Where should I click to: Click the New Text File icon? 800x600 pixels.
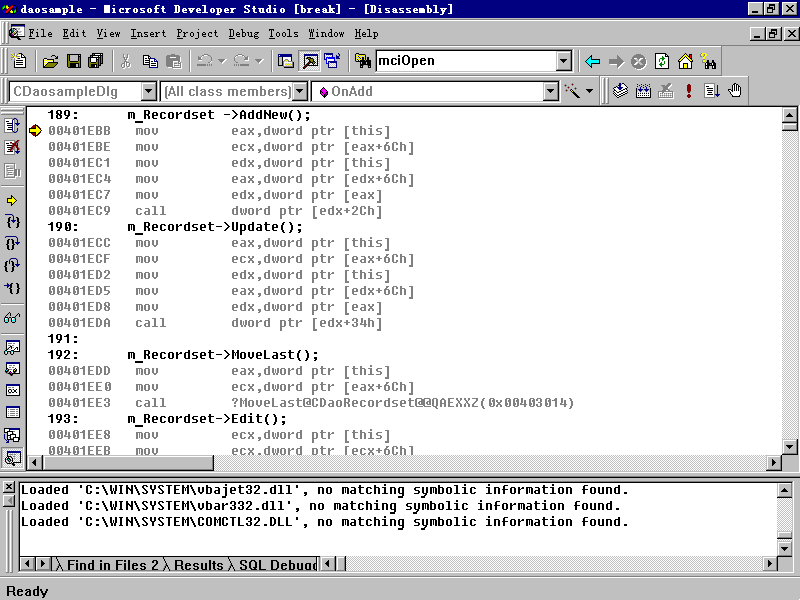coord(19,61)
